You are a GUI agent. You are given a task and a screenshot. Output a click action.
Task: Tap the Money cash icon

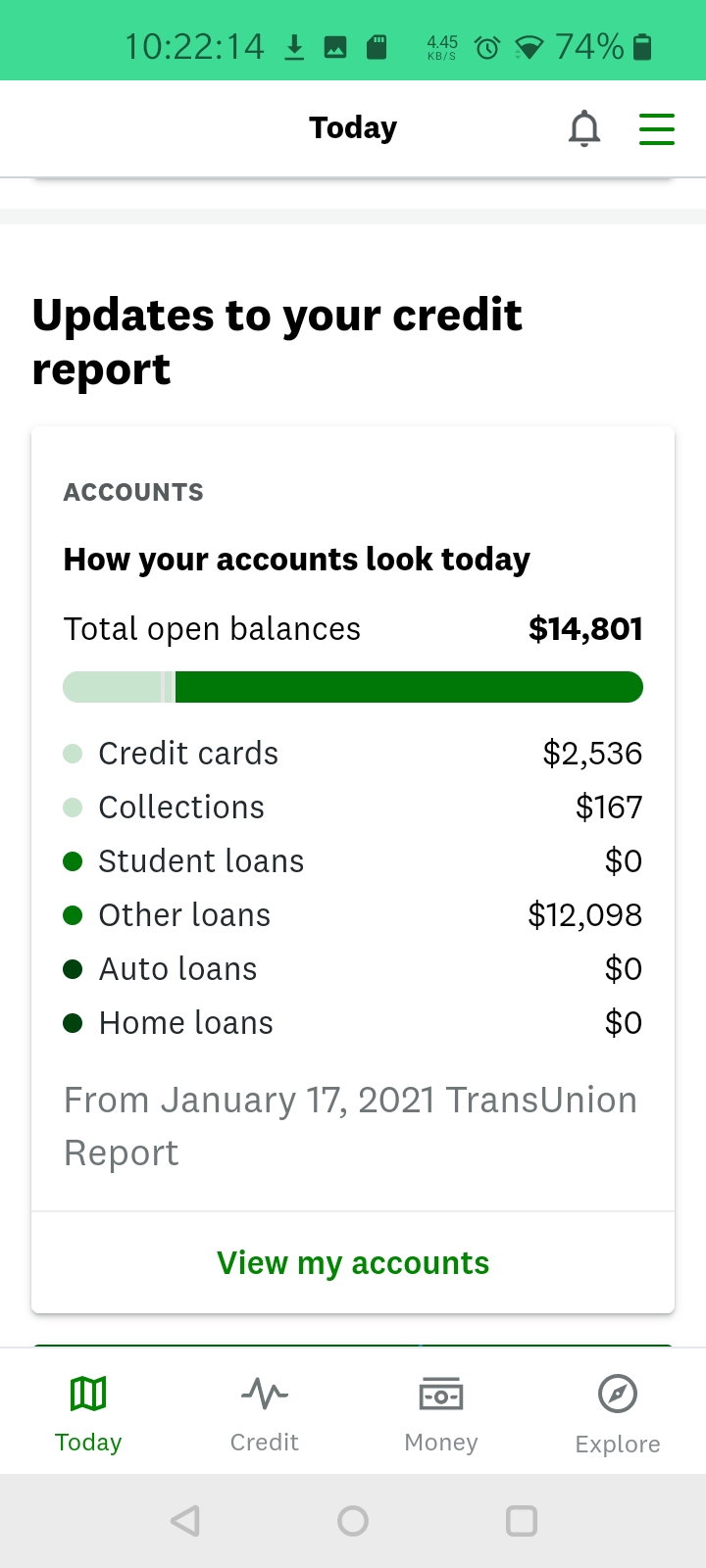point(441,1393)
